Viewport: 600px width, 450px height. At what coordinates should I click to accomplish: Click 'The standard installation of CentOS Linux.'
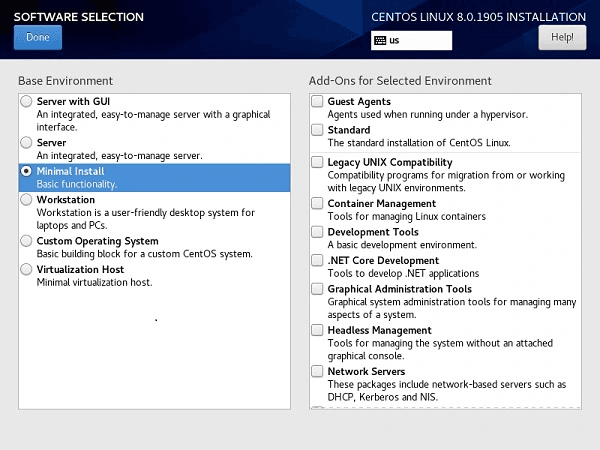(x=419, y=143)
